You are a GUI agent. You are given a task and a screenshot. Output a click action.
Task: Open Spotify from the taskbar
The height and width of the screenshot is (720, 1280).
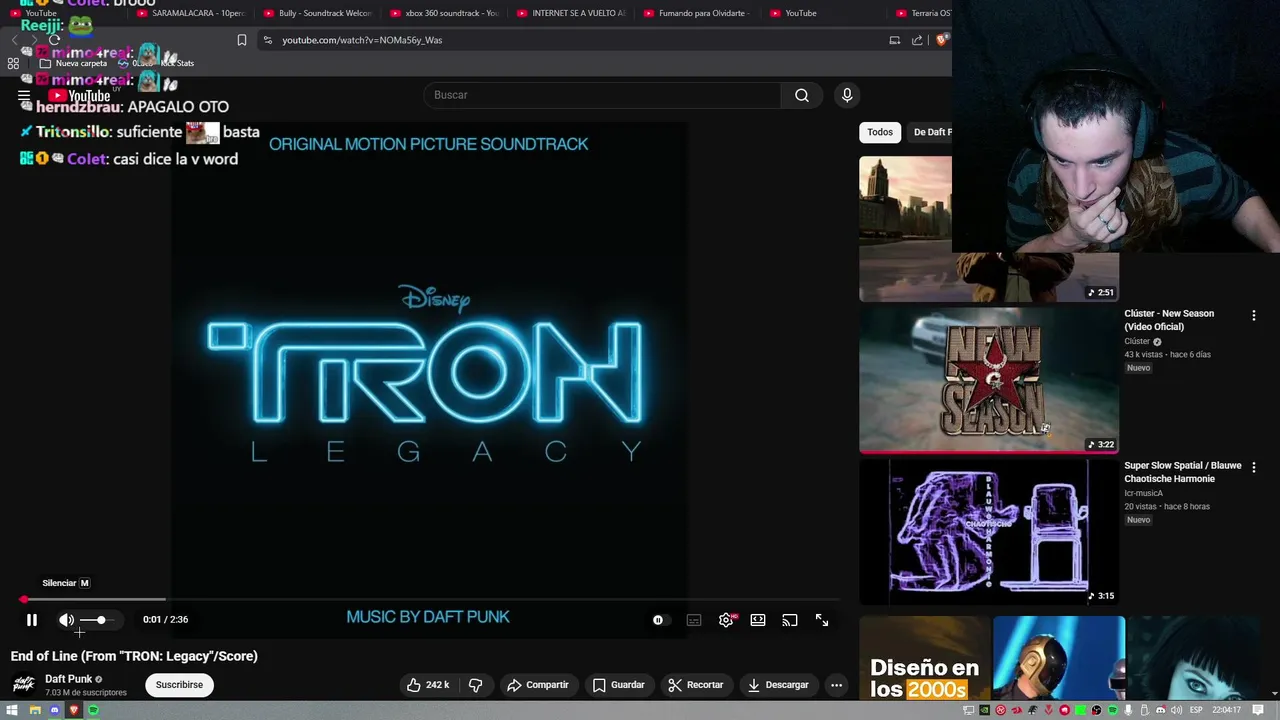coord(93,710)
